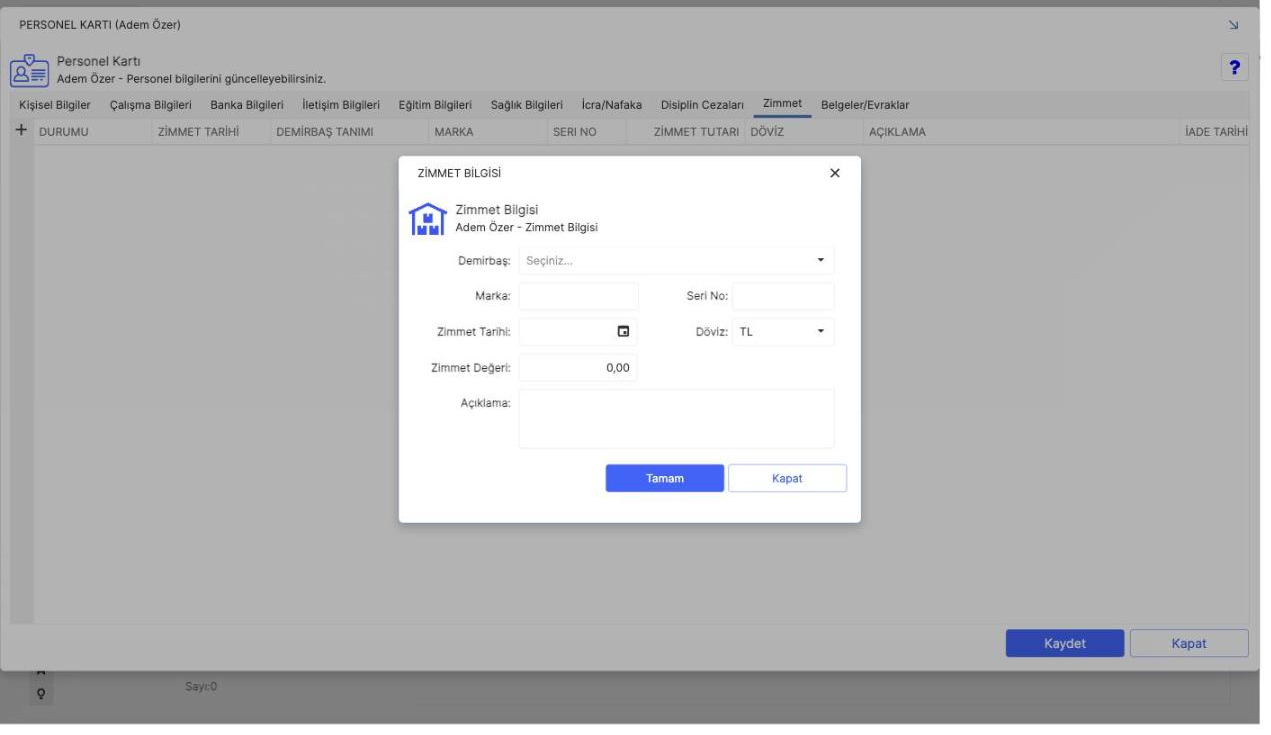Click the warehouse icon in Zimmet Bilgisi dialog
The height and width of the screenshot is (735, 1271).
coord(427,219)
